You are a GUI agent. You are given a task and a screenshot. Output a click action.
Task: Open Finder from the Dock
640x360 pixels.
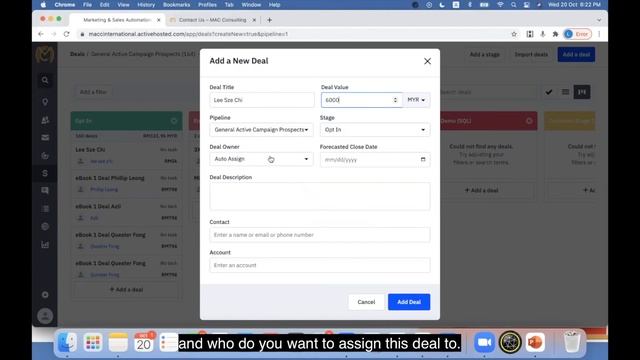[x=68, y=342]
